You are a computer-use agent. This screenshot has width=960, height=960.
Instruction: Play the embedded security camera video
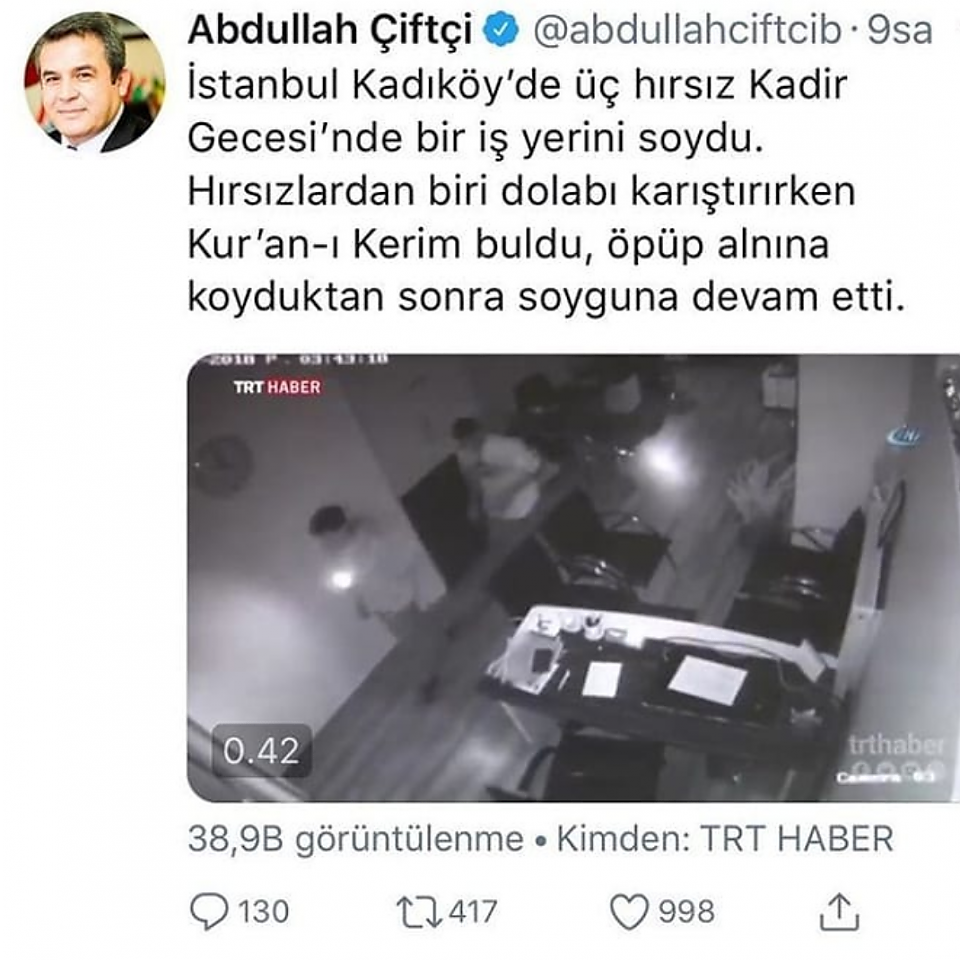click(573, 578)
